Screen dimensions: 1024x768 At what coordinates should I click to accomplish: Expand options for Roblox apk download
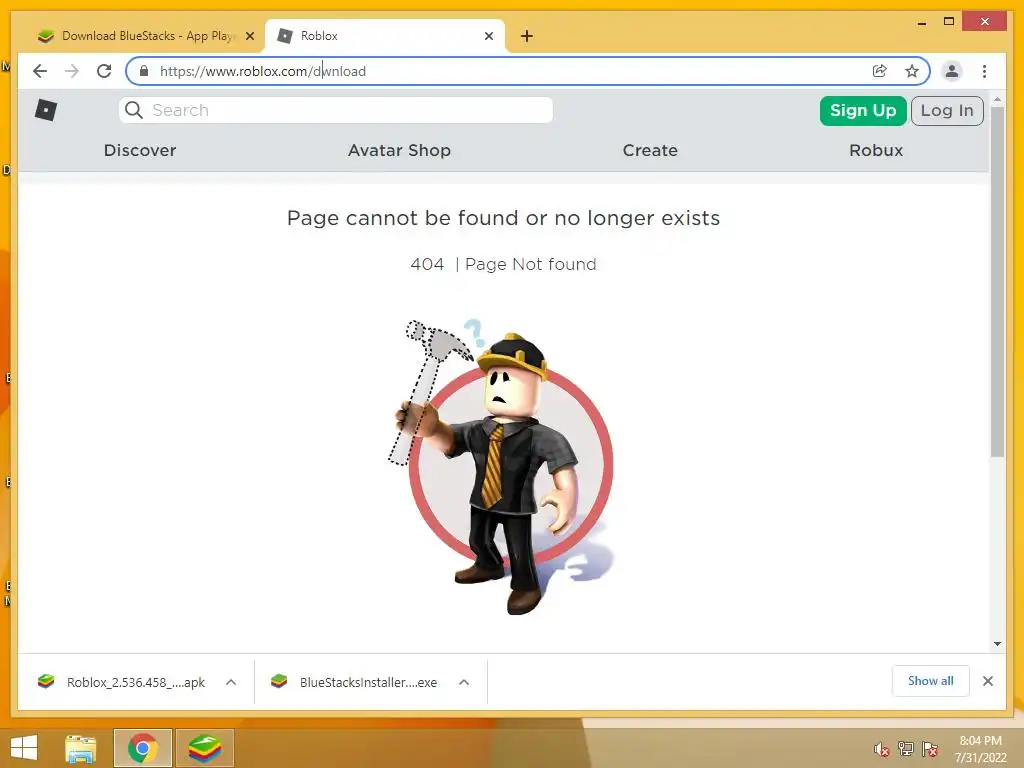[231, 682]
